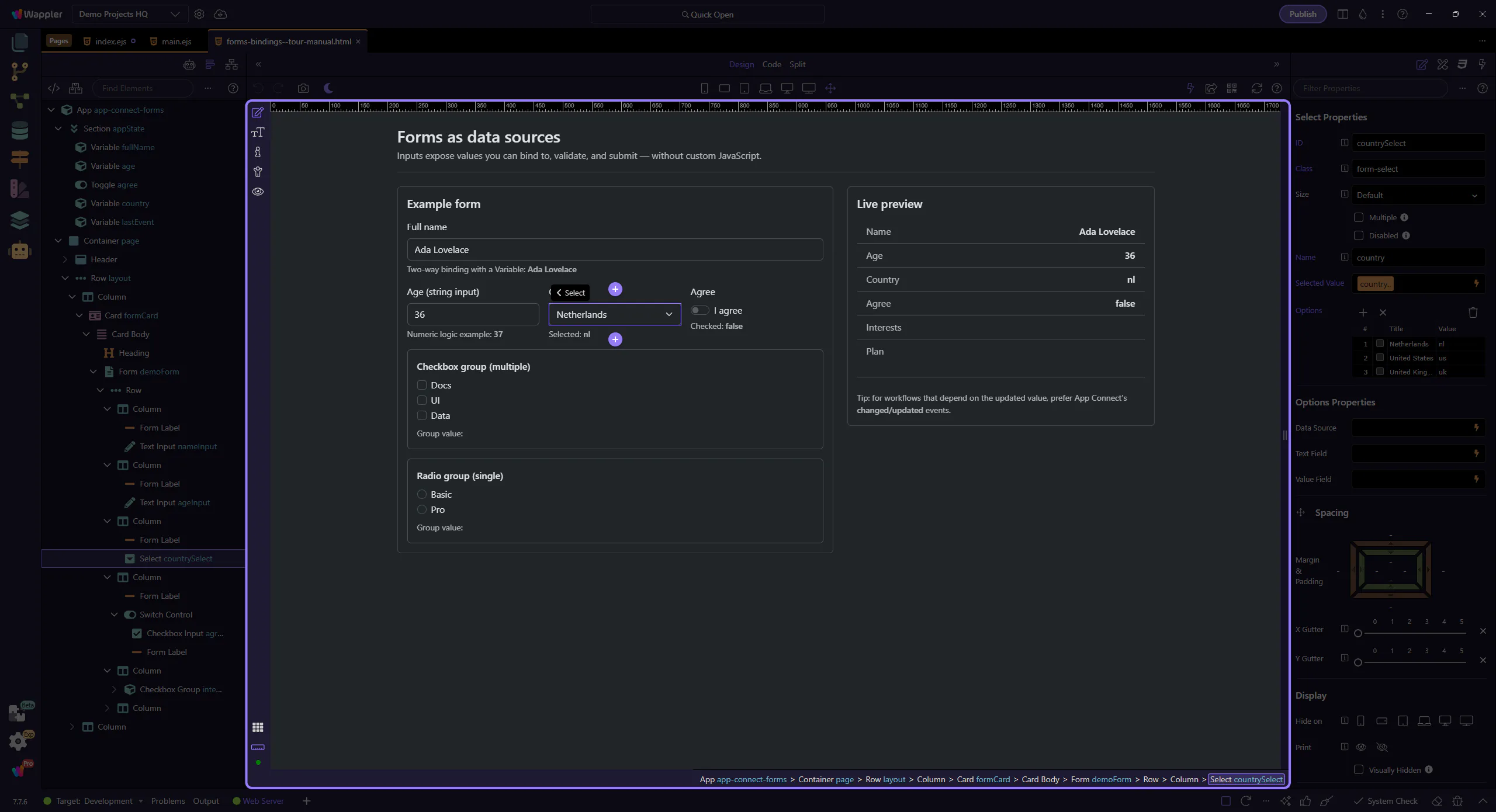Collapse the Form demoForm tree node
Viewport: 1496px width, 812px height.
(x=93, y=372)
